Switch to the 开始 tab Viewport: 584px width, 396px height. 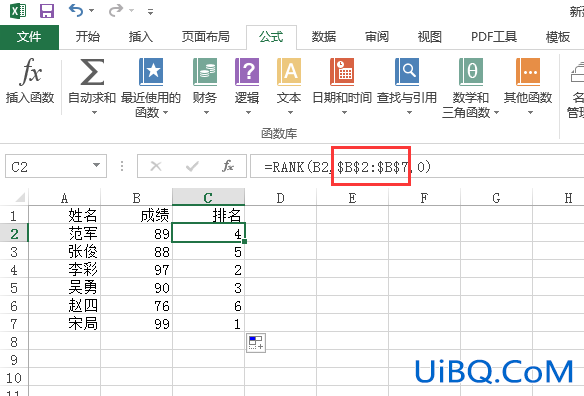pyautogui.click(x=88, y=37)
